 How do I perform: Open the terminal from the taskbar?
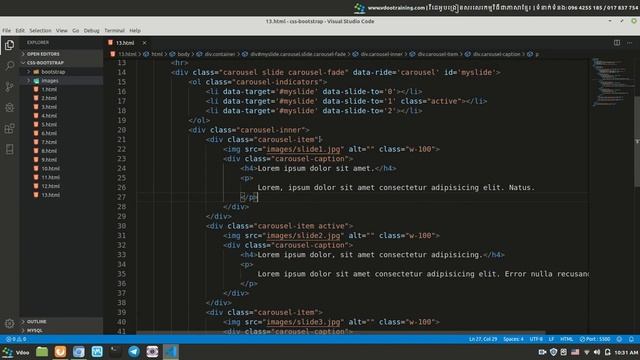[116, 351]
